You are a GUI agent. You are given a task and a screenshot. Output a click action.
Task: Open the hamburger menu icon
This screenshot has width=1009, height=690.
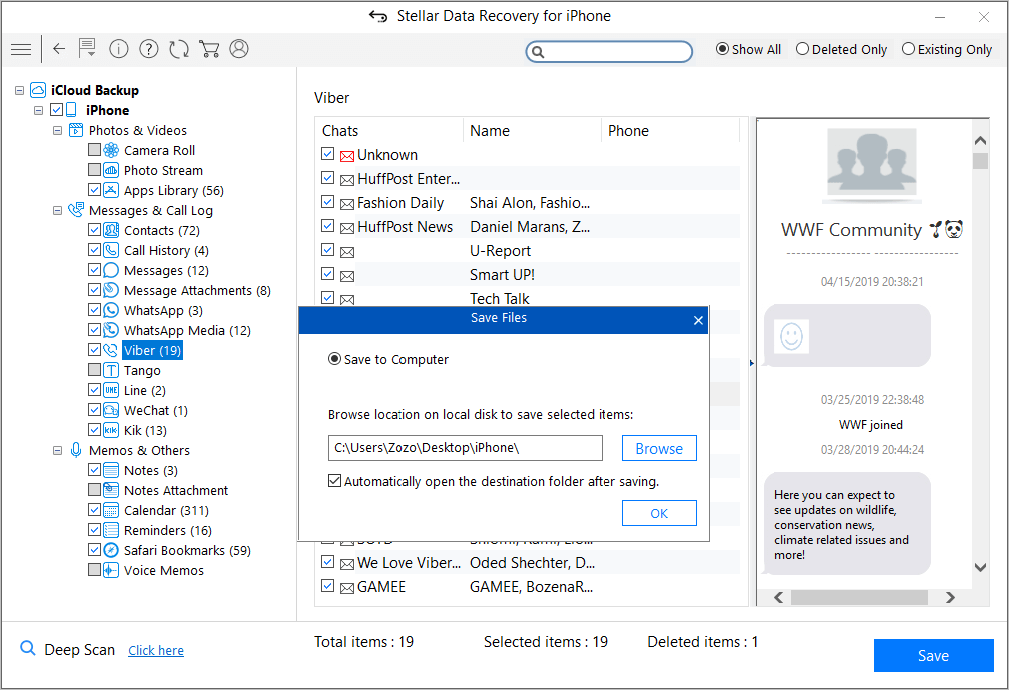click(21, 50)
